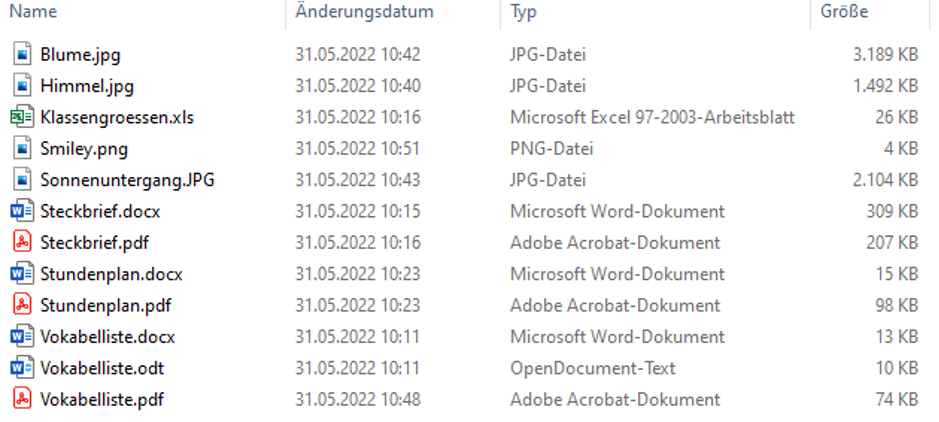Select the Sonnenuntergang.JPG file name
Screen dimensions: 939x422
coord(127,180)
